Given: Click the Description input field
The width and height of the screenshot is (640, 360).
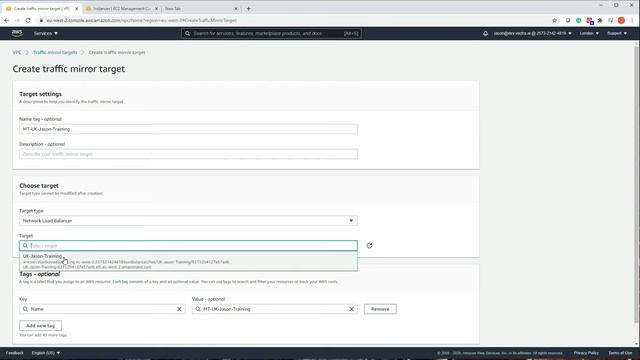Looking at the screenshot, I should [189, 154].
